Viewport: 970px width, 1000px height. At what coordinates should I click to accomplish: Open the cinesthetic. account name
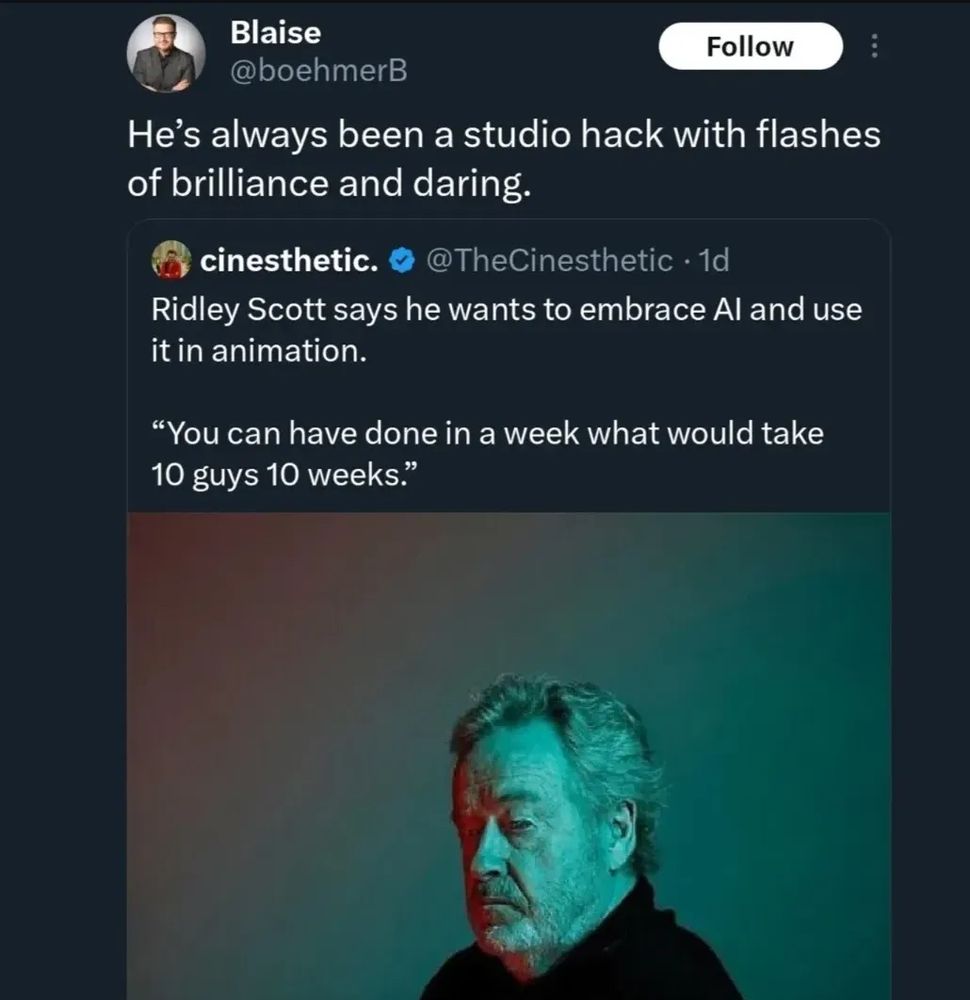tap(289, 261)
